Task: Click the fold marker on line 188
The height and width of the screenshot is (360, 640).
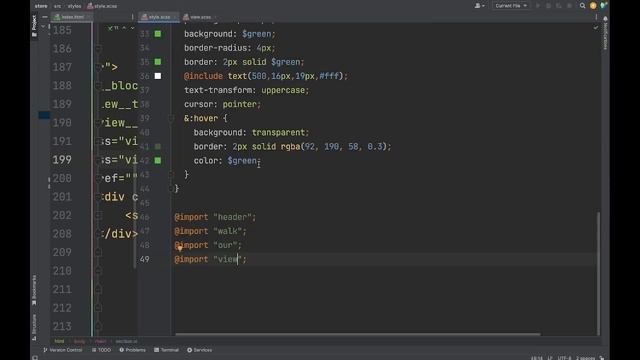Action: [x=98, y=86]
